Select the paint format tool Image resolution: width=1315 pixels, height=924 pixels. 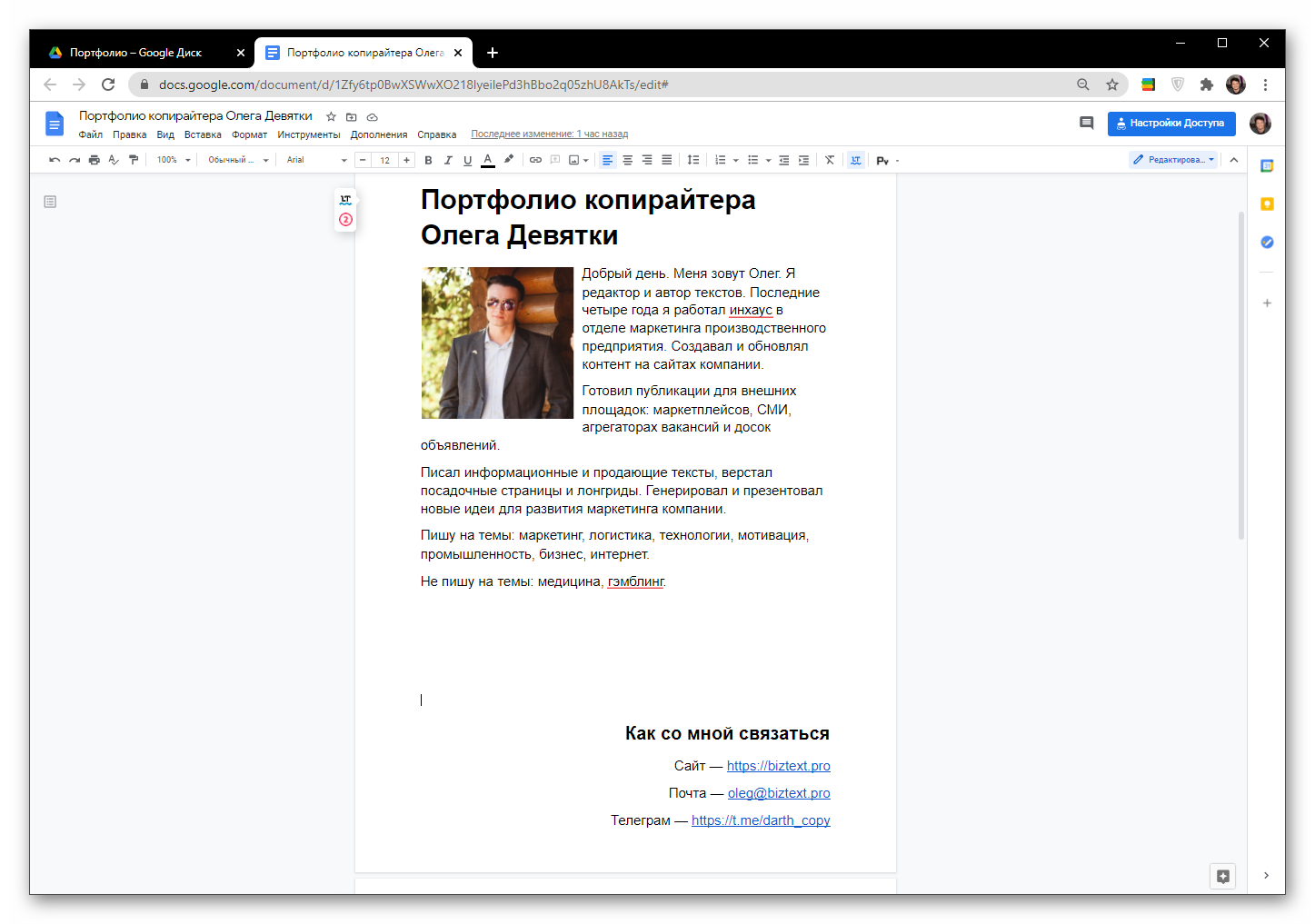(134, 160)
